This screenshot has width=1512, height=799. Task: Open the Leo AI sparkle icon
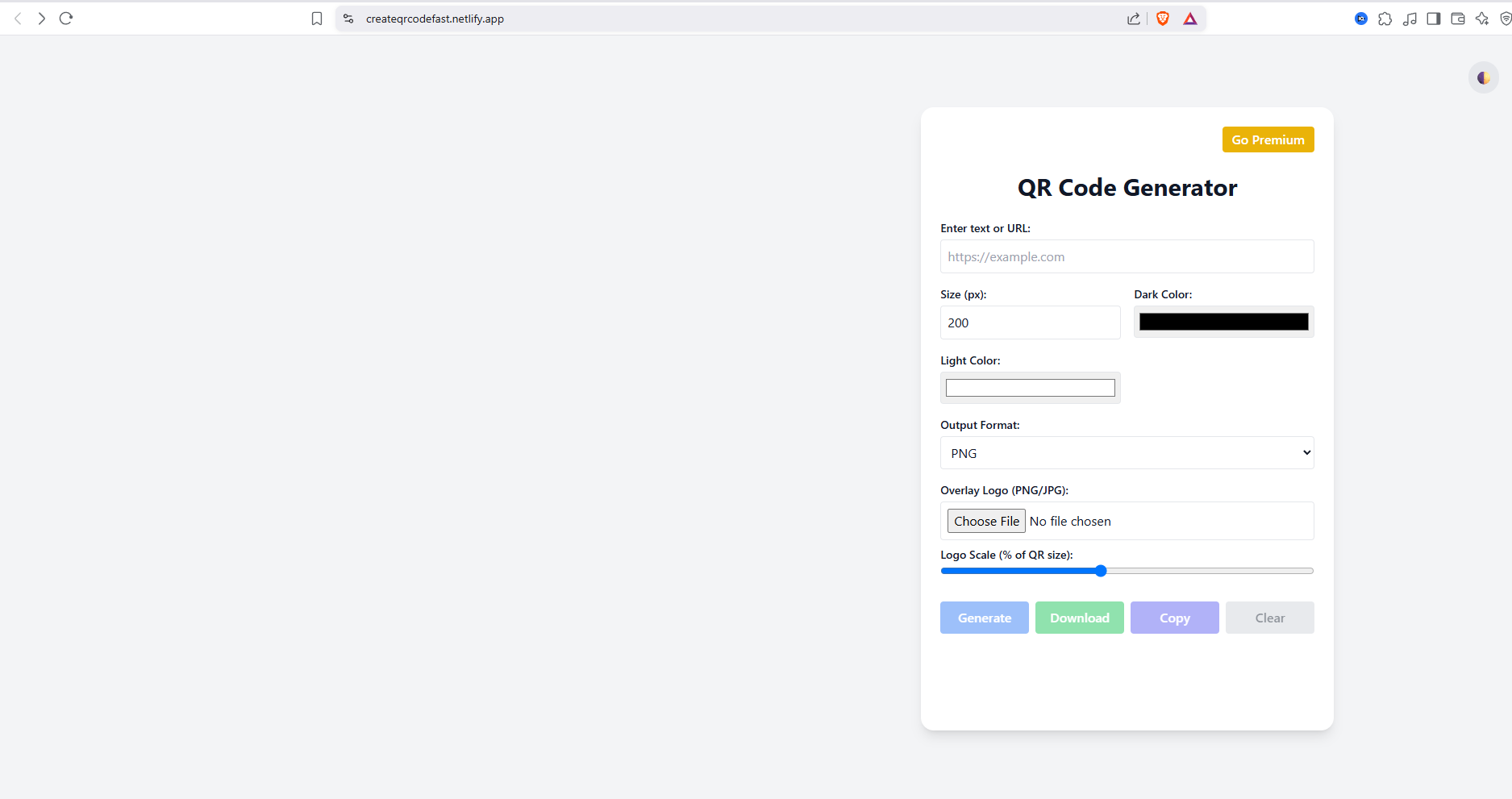coord(1481,19)
